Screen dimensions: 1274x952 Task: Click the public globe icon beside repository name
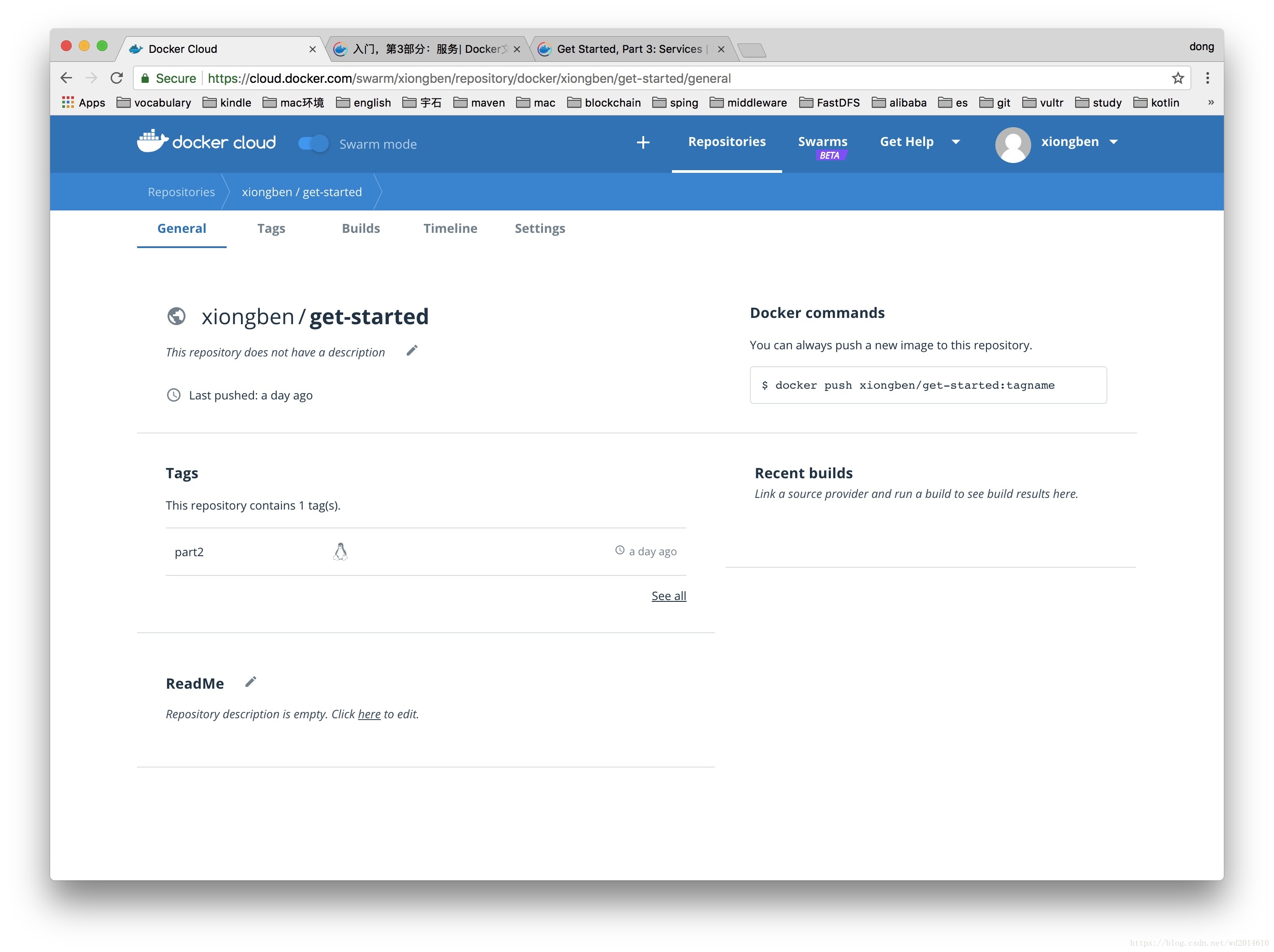176,316
